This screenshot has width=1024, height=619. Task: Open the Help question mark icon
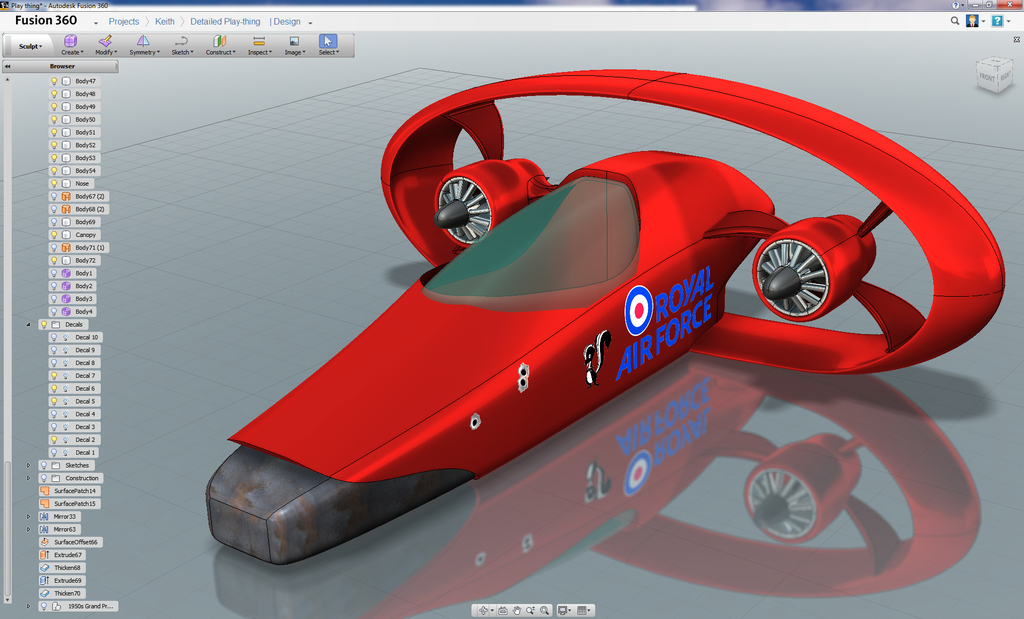(x=997, y=21)
